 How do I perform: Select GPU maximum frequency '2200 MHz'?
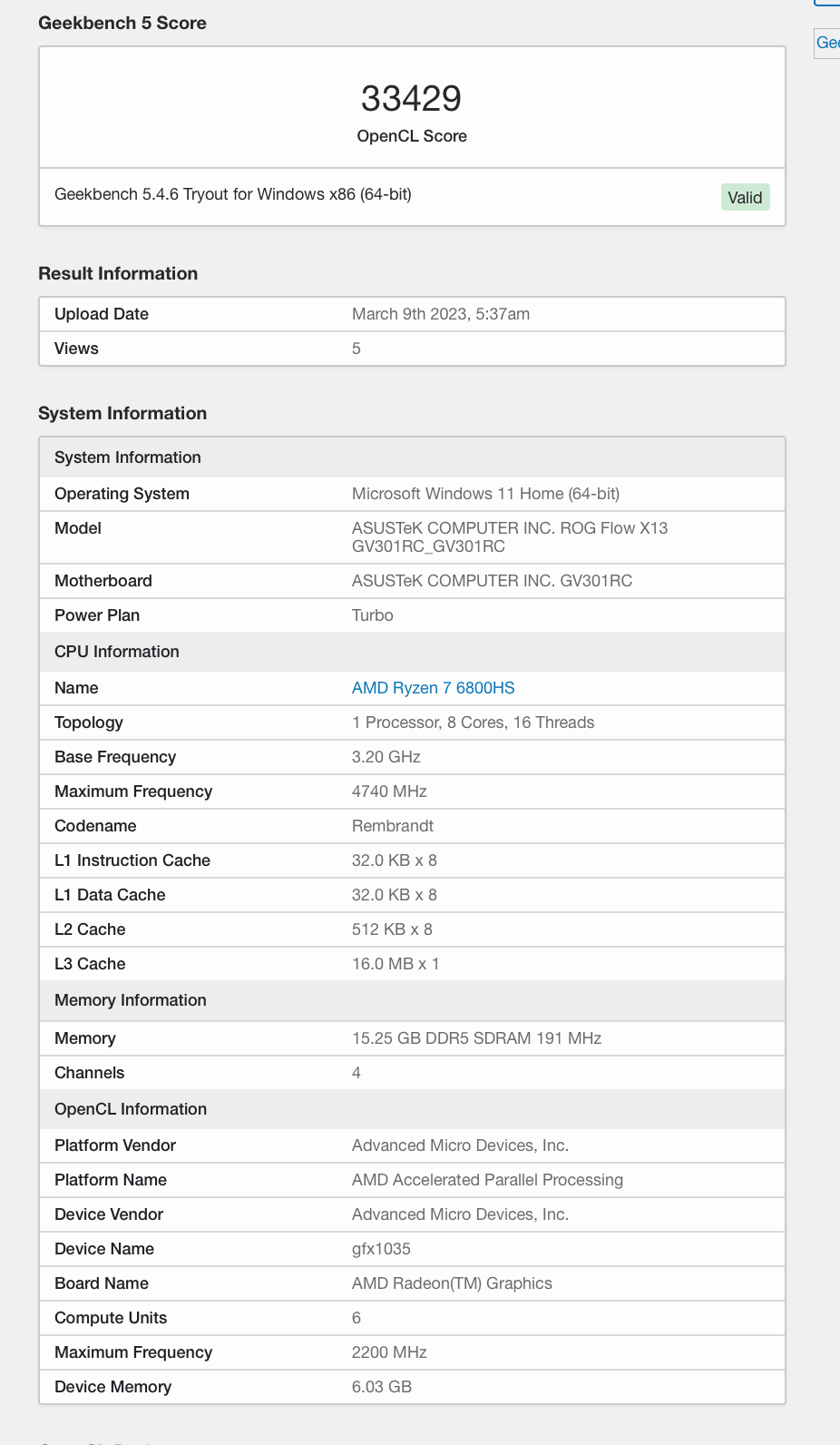[x=389, y=1352]
